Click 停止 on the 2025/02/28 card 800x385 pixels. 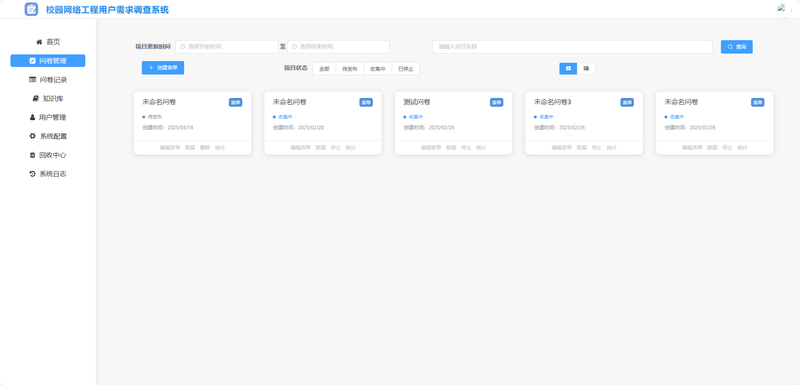[x=336, y=148]
